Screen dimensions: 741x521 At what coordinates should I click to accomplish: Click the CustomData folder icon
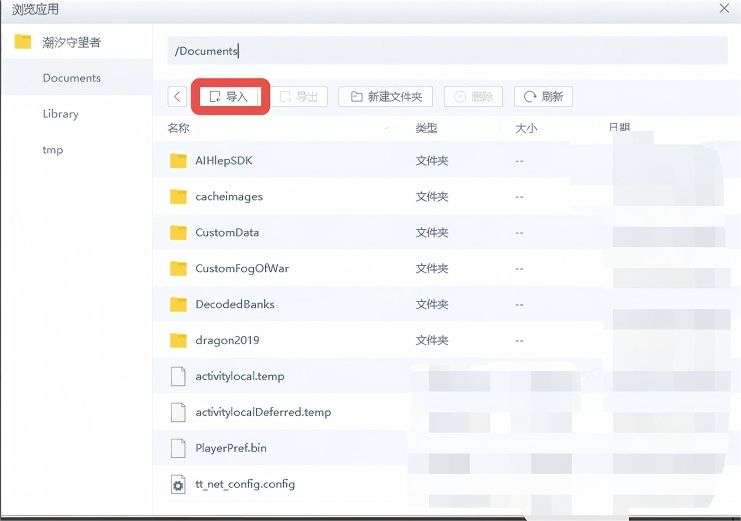coord(178,233)
